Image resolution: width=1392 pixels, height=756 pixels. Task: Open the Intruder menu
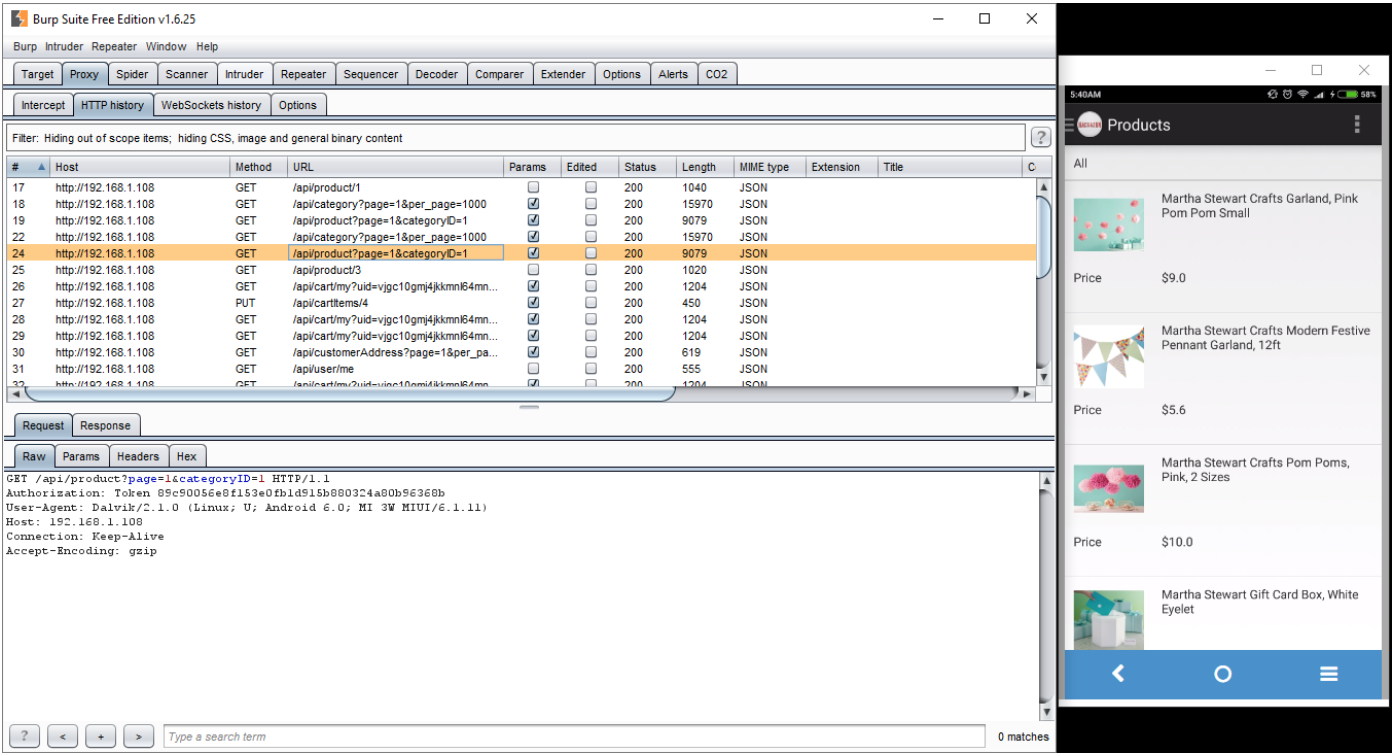pos(64,46)
